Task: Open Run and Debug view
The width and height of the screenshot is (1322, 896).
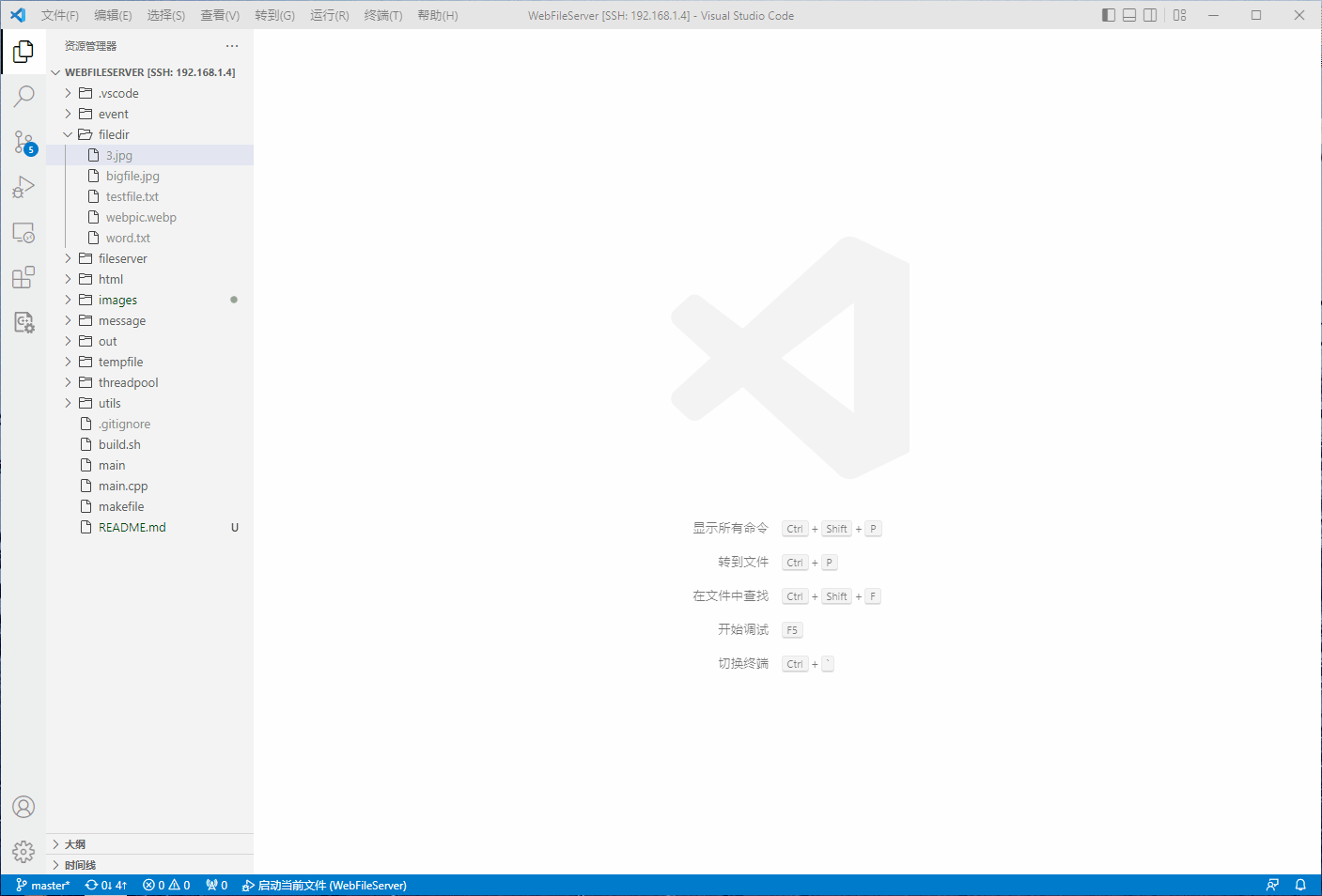Action: point(23,187)
